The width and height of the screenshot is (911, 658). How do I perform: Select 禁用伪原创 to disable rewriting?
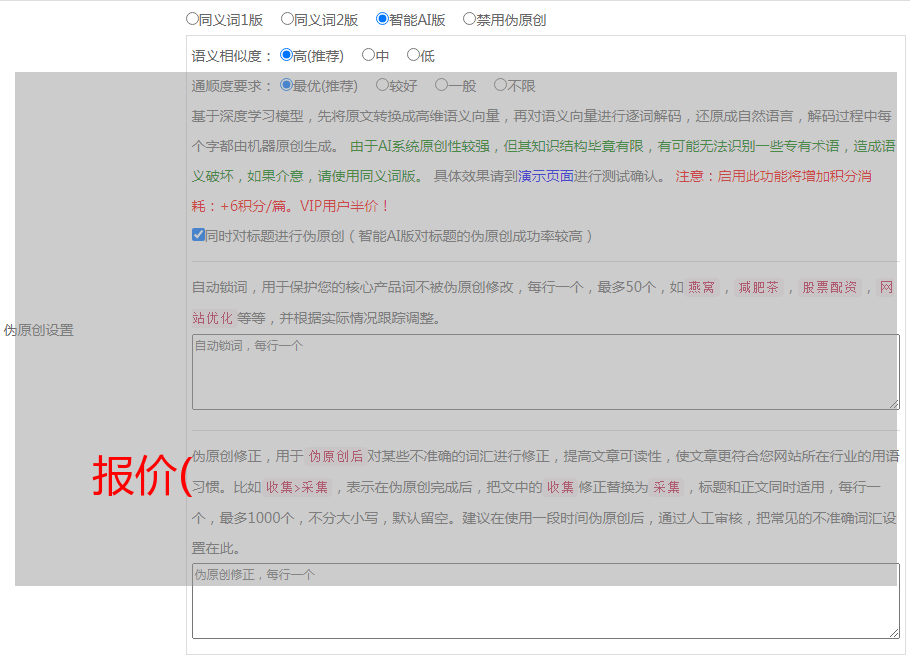point(469,19)
